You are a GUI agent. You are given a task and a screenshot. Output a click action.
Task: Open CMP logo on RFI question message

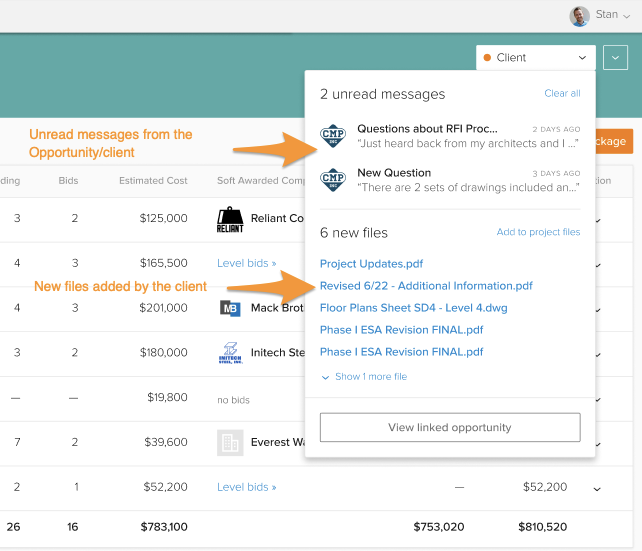tap(333, 136)
